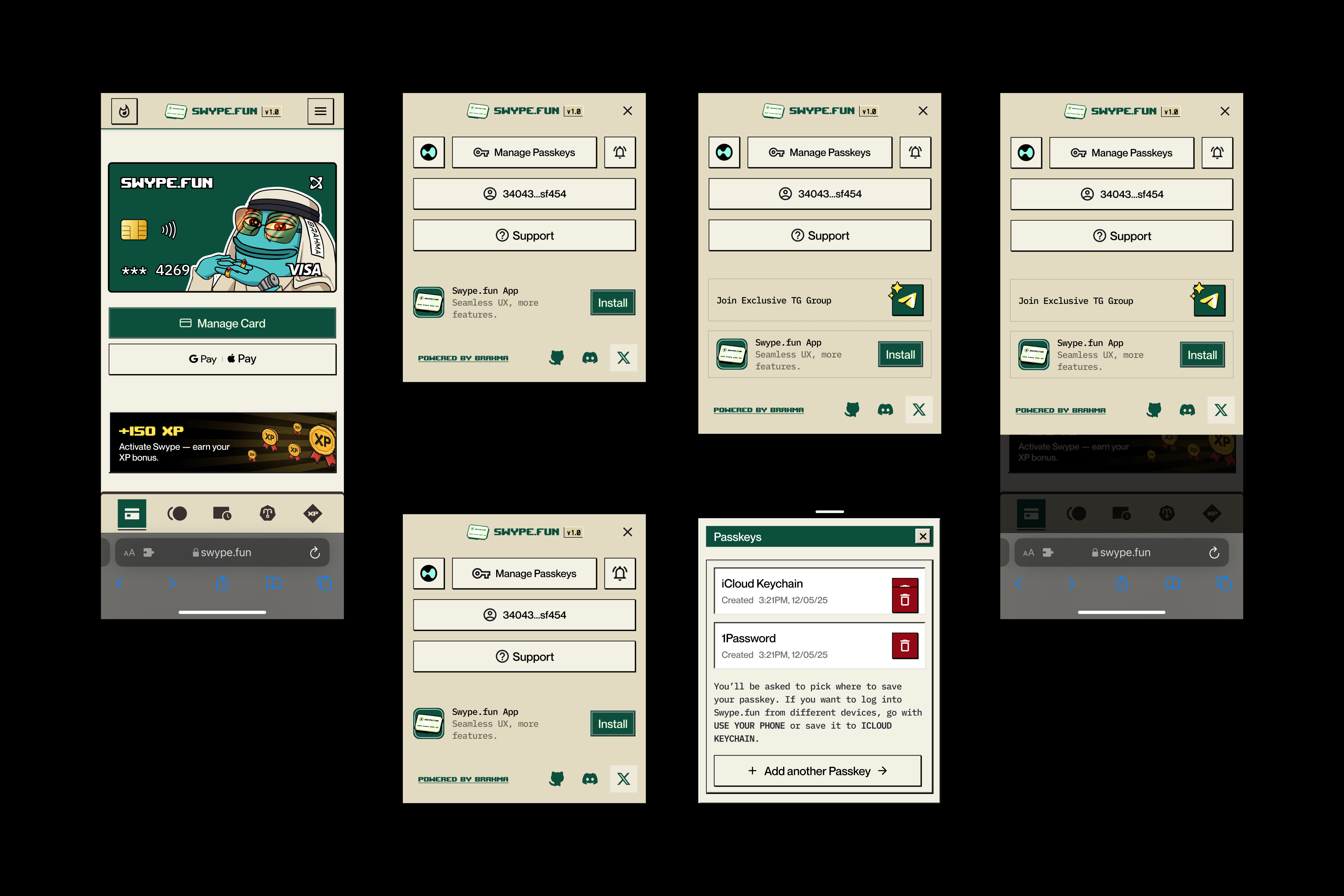
Task: Click the Manage Card button
Action: pyautogui.click(x=222, y=323)
